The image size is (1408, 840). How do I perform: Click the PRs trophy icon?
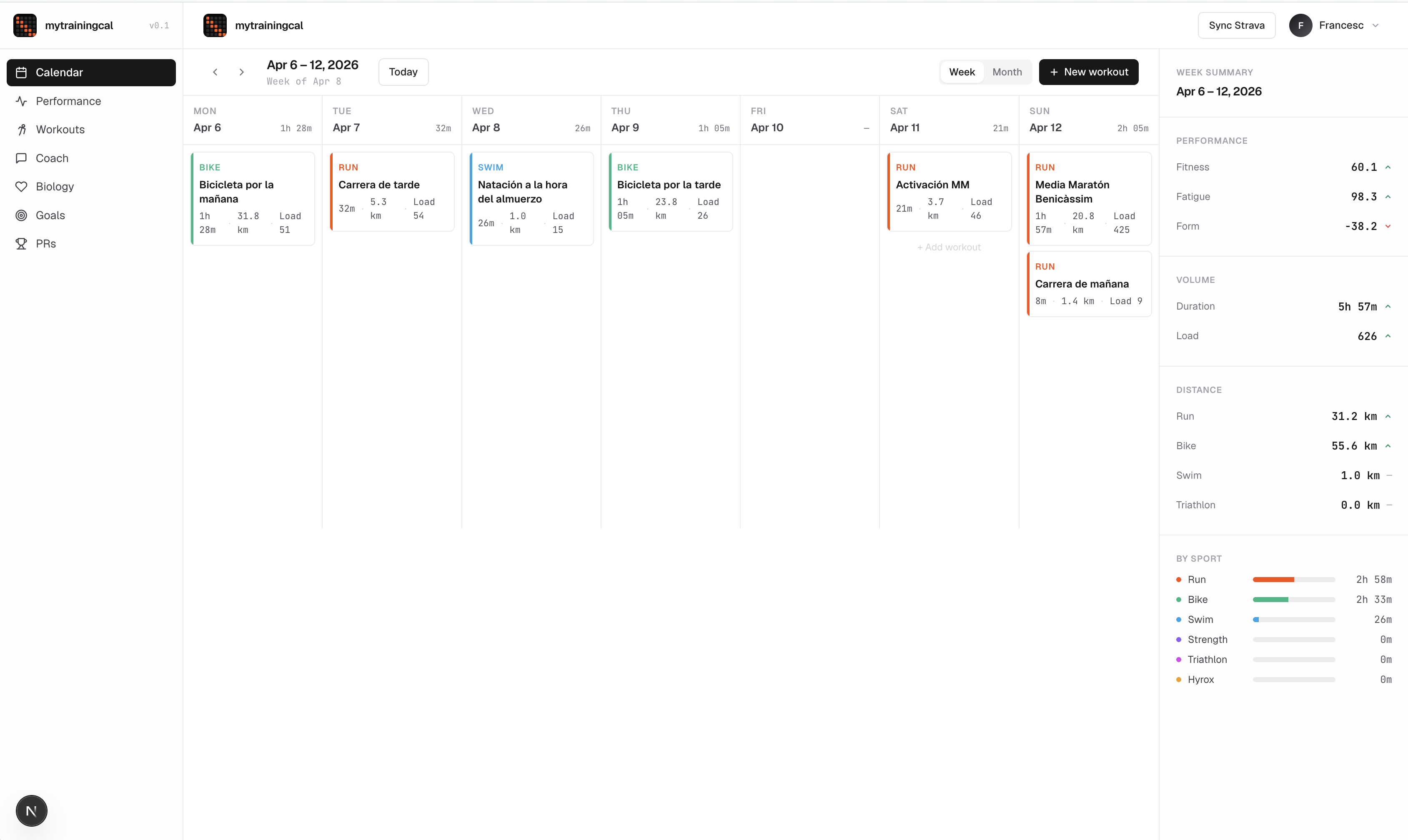coord(22,244)
